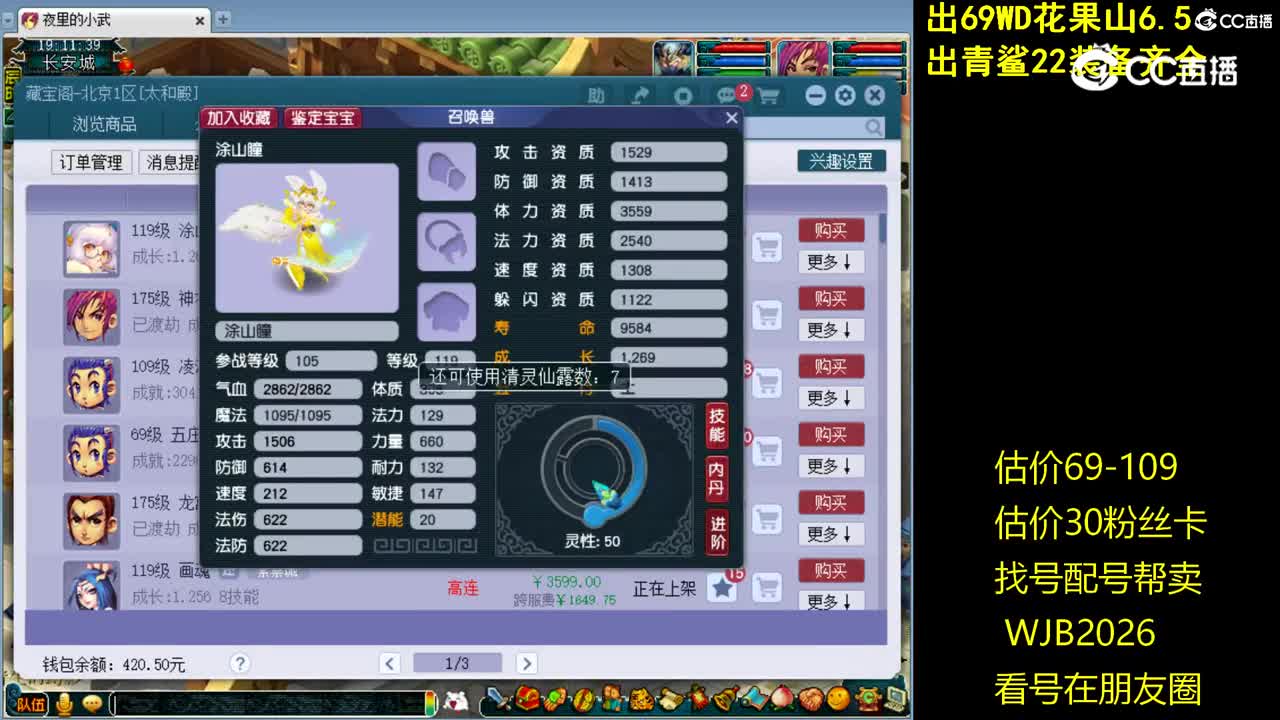Image resolution: width=1280 pixels, height=720 pixels.
Task: Click the question mark icon beside the wallet balance
Action: [240, 663]
